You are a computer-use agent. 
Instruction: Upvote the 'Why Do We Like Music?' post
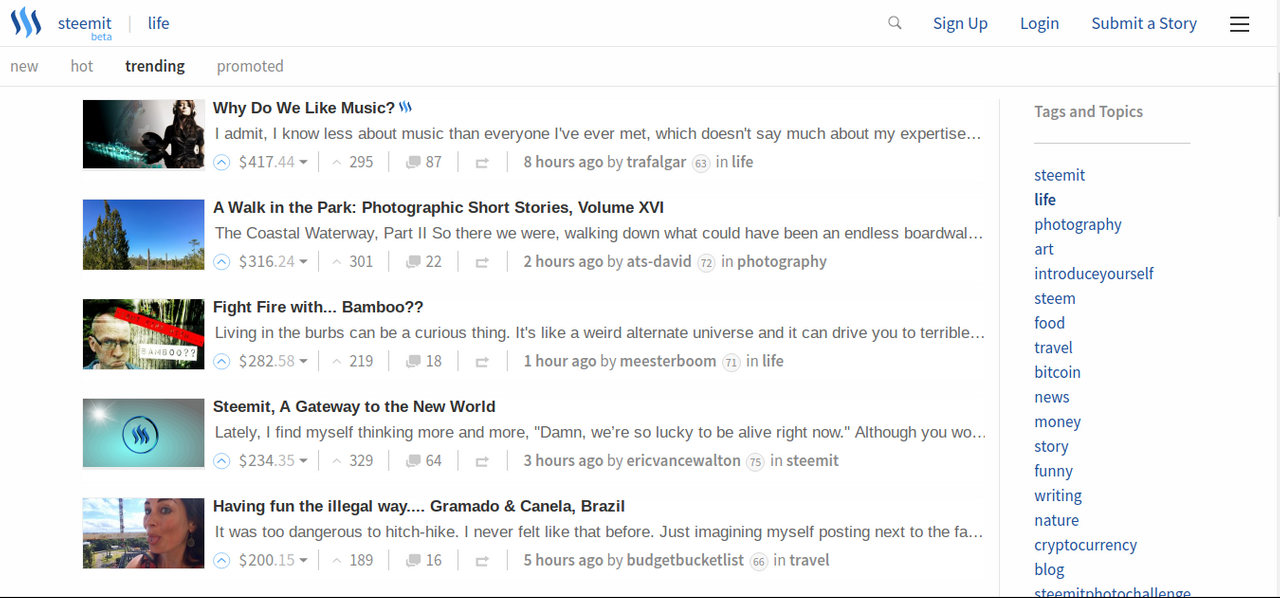[222, 162]
